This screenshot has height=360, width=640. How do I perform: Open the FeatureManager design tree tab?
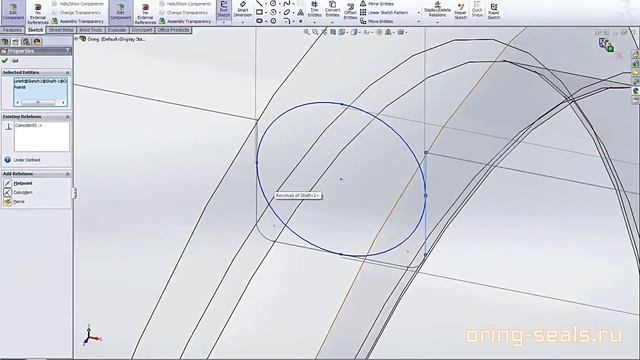coord(5,42)
